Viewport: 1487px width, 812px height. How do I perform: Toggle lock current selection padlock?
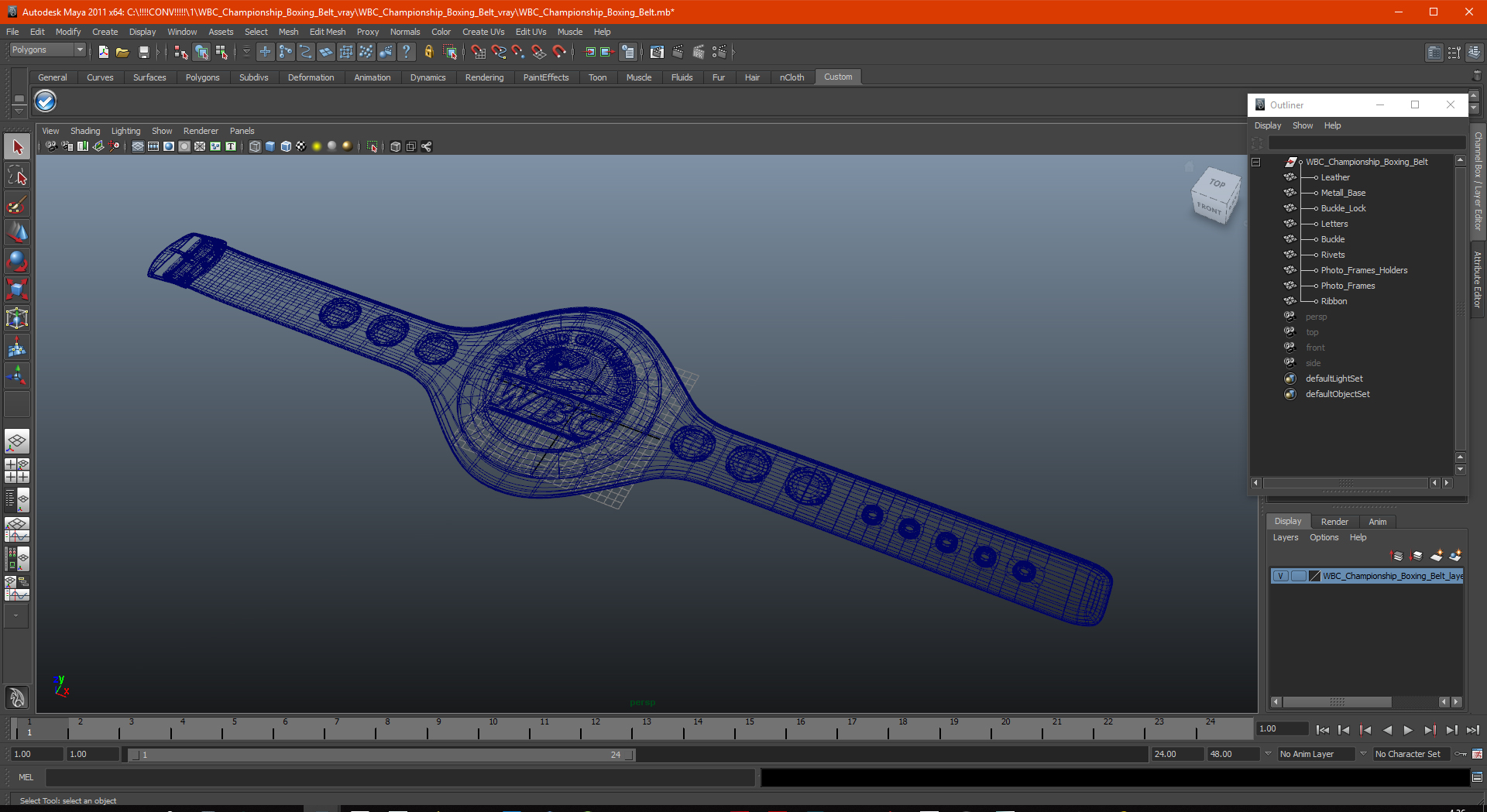(x=428, y=52)
